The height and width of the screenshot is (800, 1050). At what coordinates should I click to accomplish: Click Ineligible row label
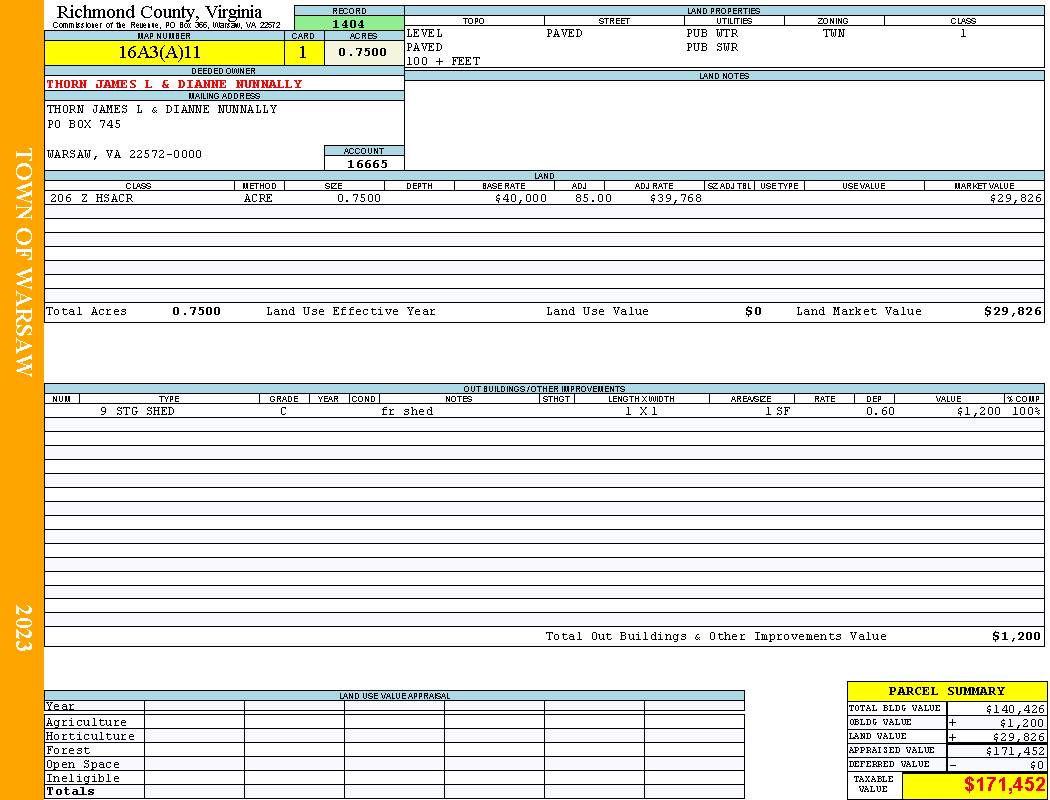pos(83,779)
